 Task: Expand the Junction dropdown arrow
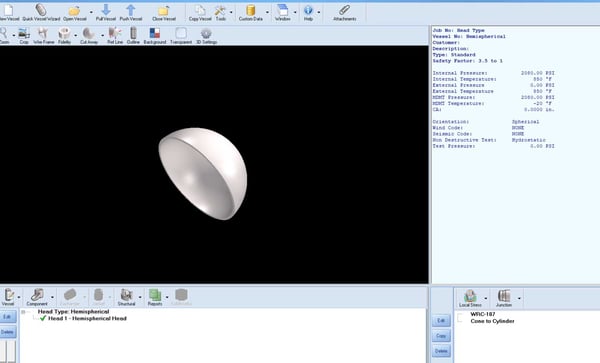519,298
